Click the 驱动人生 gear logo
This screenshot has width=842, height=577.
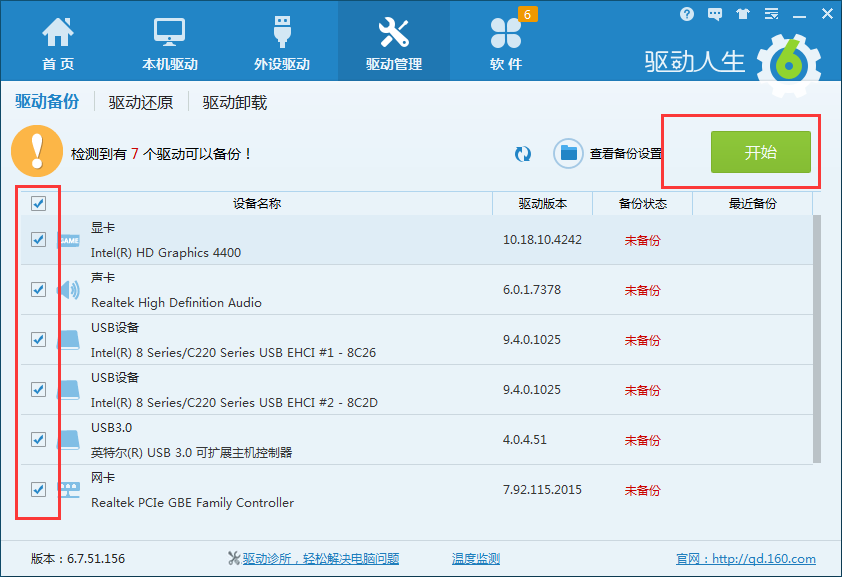[x=788, y=65]
